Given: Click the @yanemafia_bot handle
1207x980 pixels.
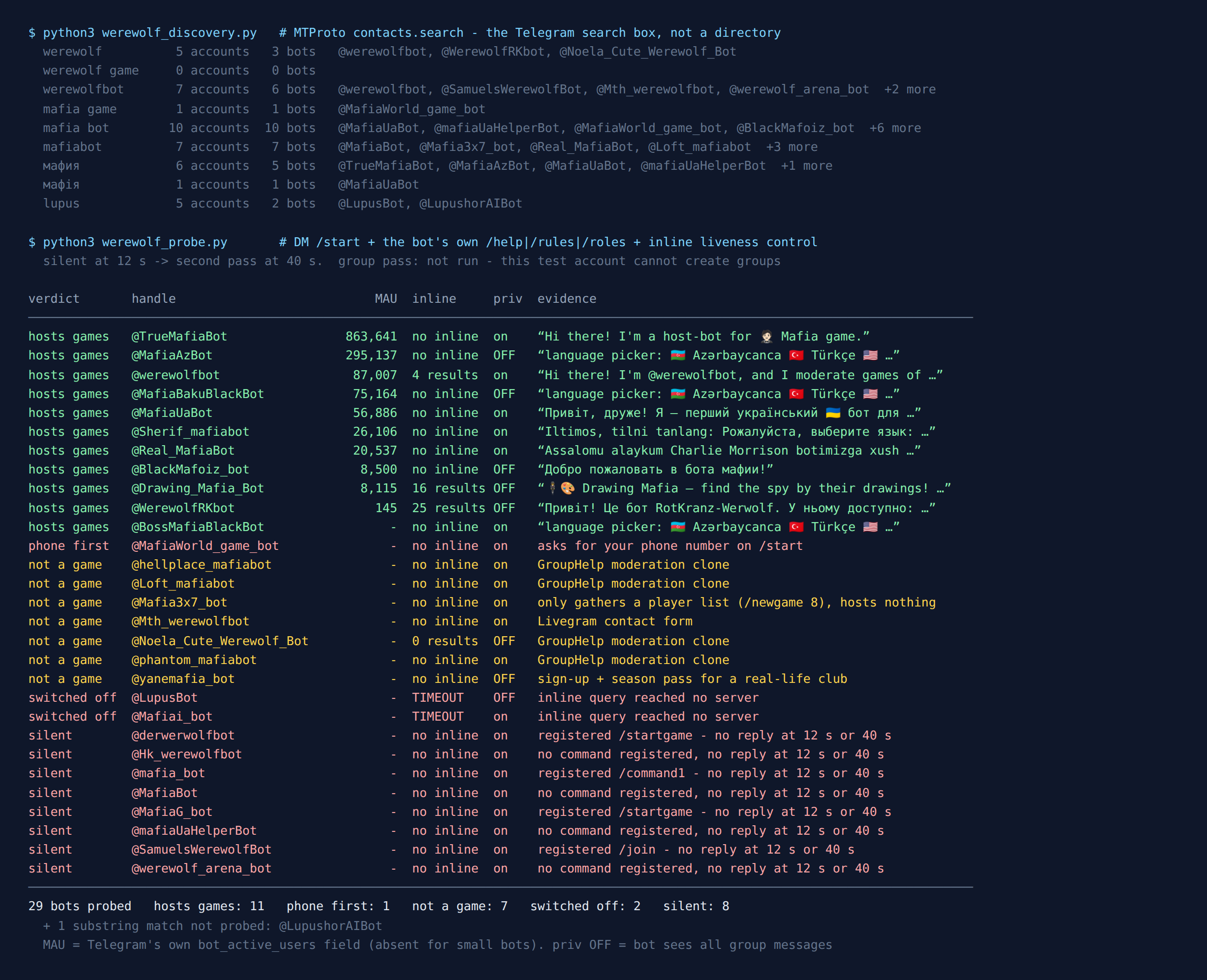Looking at the screenshot, I should [x=183, y=679].
